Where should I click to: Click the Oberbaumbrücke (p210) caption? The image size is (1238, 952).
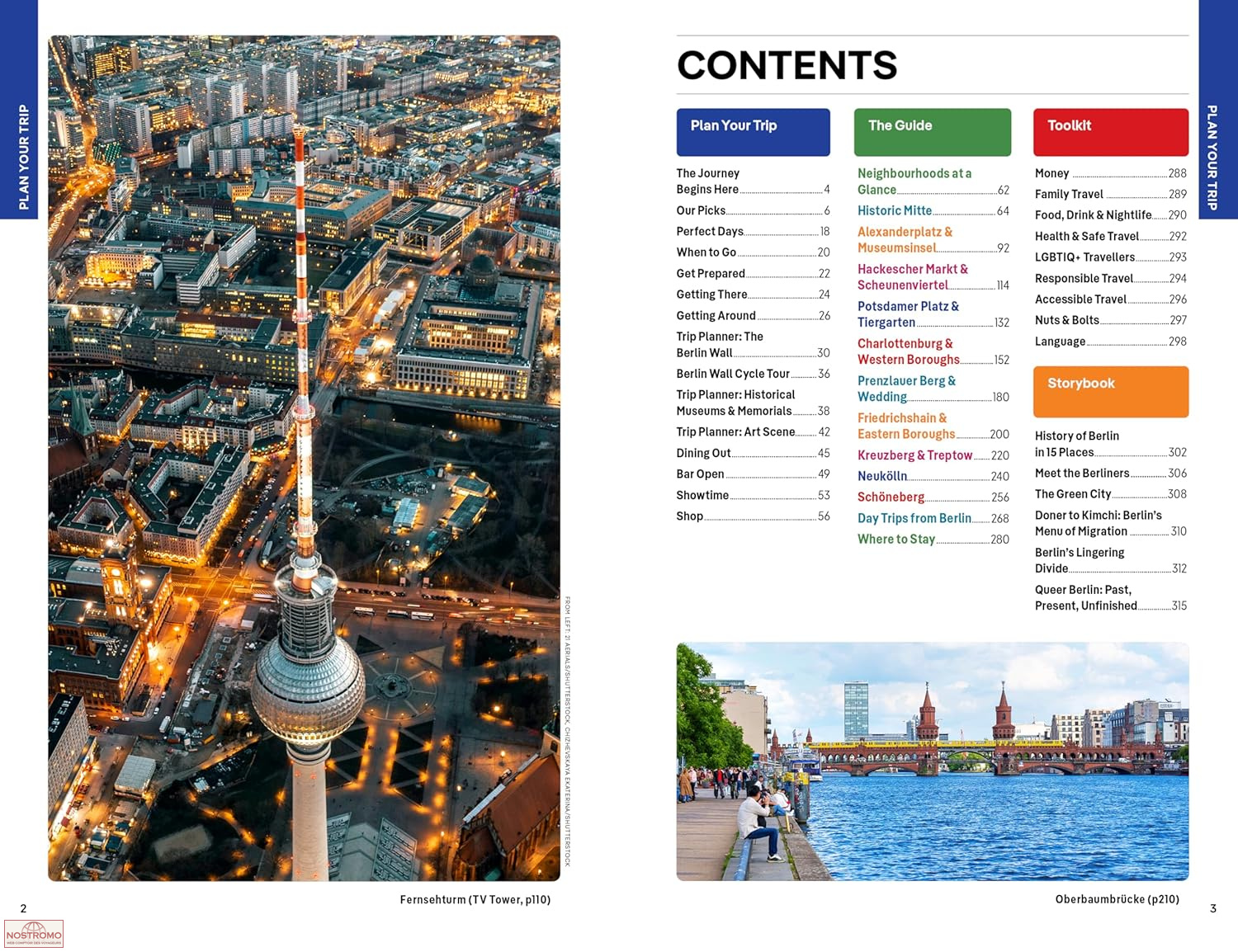(1117, 899)
